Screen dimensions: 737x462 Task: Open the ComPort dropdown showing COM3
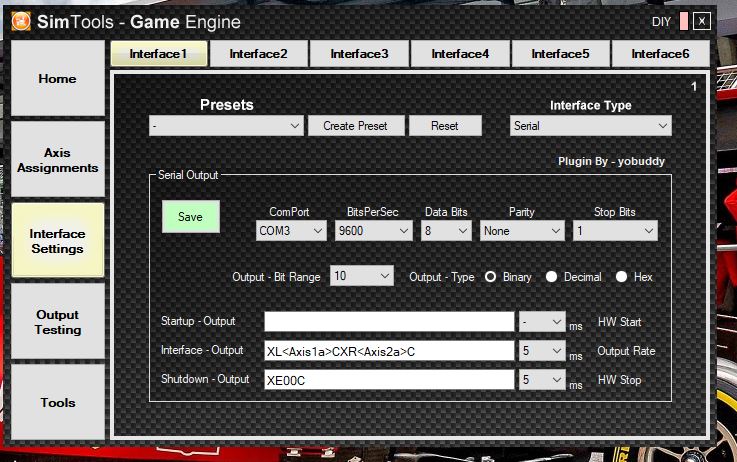(291, 231)
